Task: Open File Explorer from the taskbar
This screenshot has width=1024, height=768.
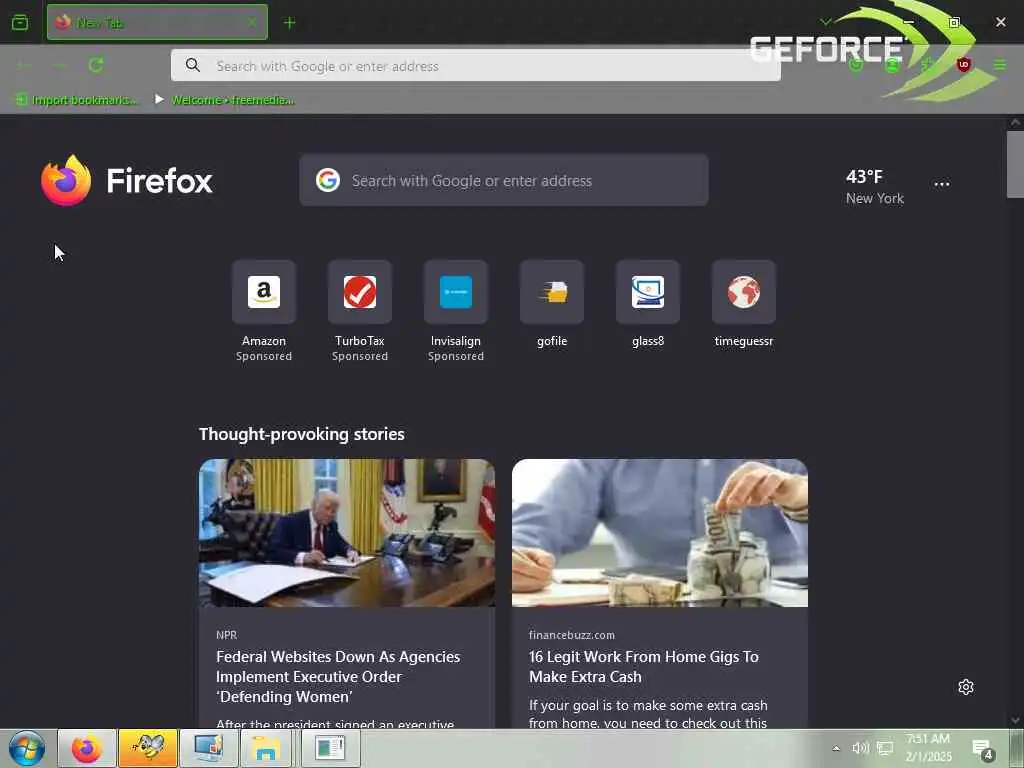Action: click(x=266, y=748)
